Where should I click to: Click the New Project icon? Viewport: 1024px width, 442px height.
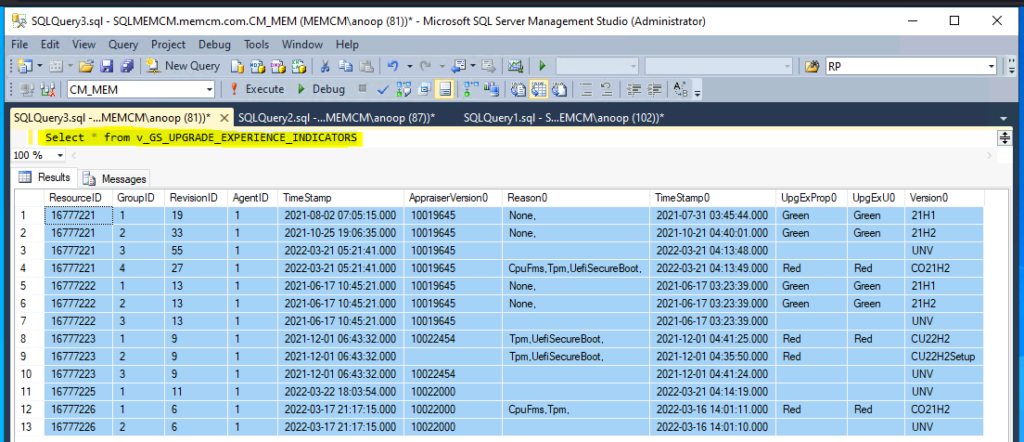(25, 66)
